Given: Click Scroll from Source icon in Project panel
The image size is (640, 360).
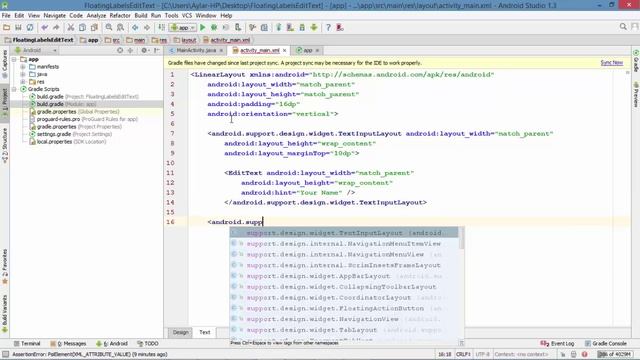Looking at the screenshot, I should pos(120,50).
